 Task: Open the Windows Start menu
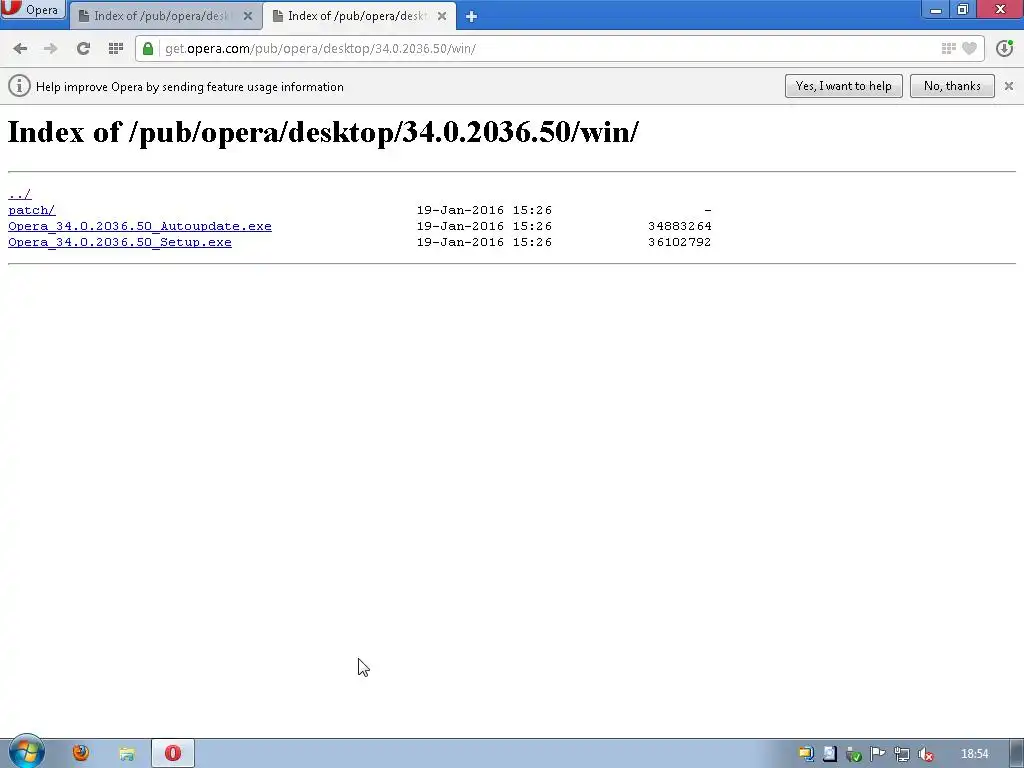(x=26, y=752)
